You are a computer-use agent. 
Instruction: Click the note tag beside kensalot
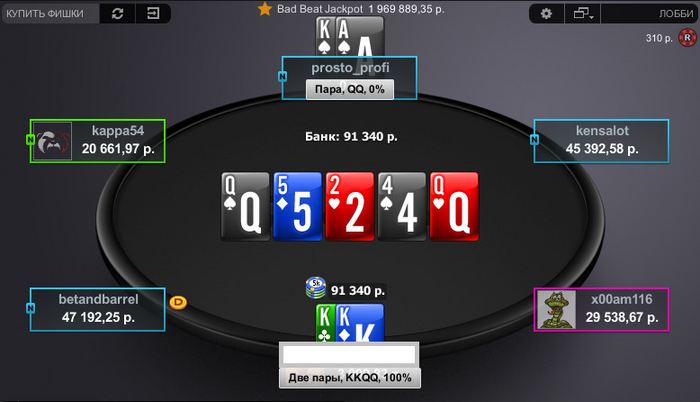coord(534,140)
